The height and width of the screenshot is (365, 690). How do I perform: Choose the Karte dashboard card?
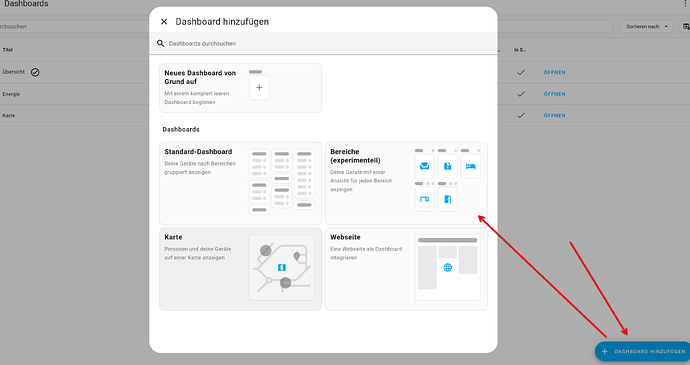point(240,269)
